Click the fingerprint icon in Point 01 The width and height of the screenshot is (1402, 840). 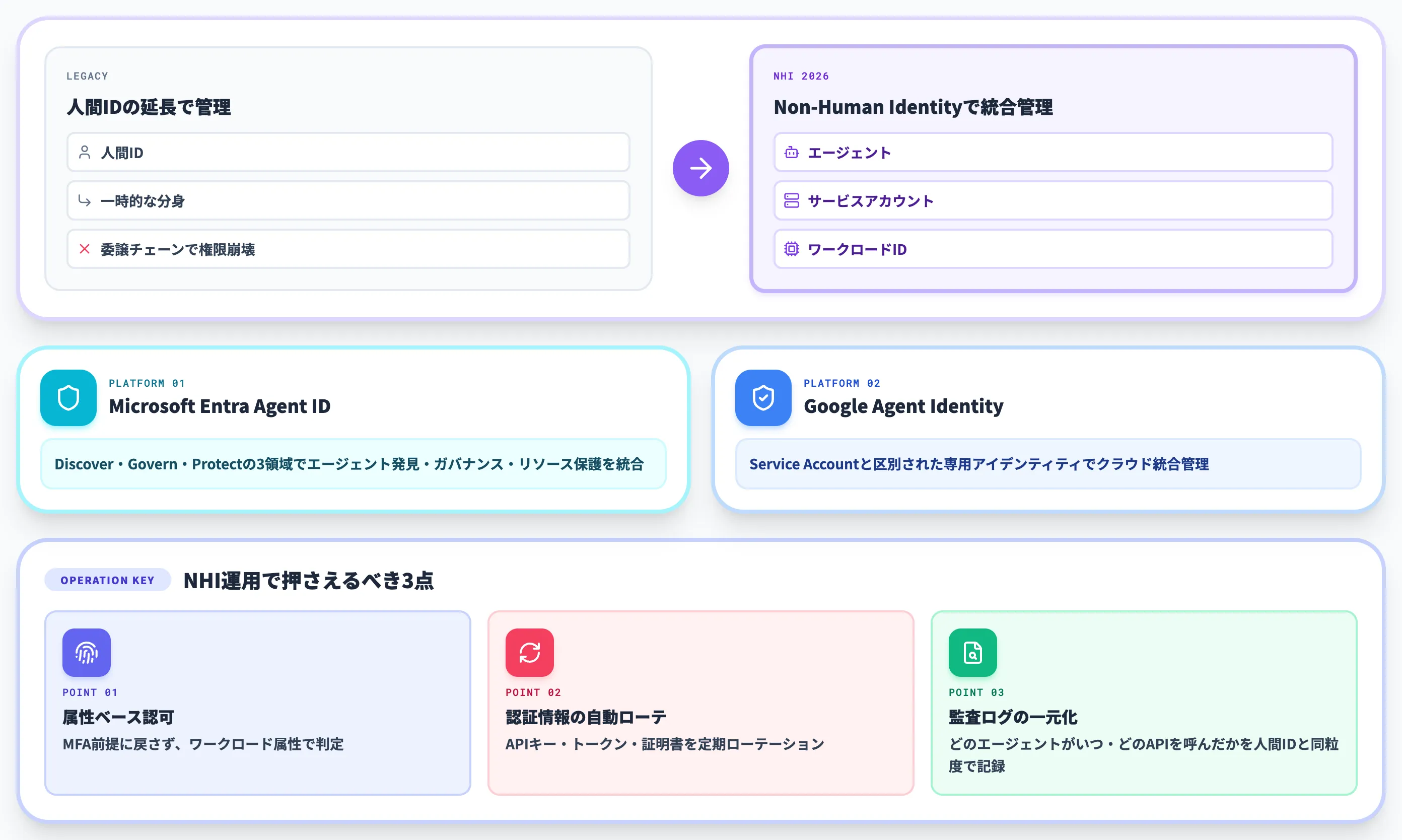[87, 652]
